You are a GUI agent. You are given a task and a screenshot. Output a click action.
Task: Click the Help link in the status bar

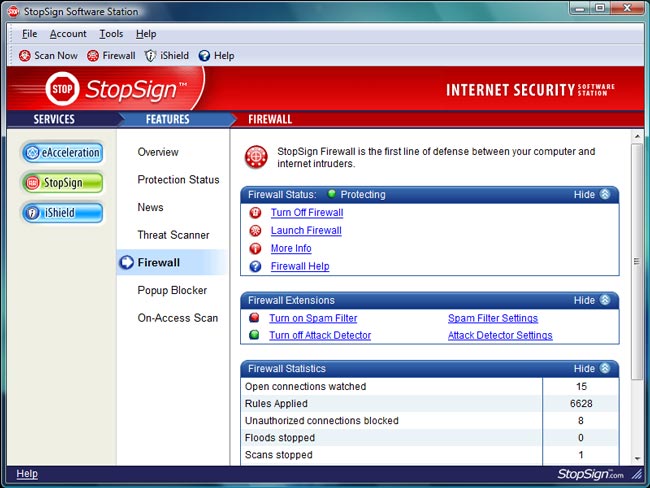coord(27,473)
